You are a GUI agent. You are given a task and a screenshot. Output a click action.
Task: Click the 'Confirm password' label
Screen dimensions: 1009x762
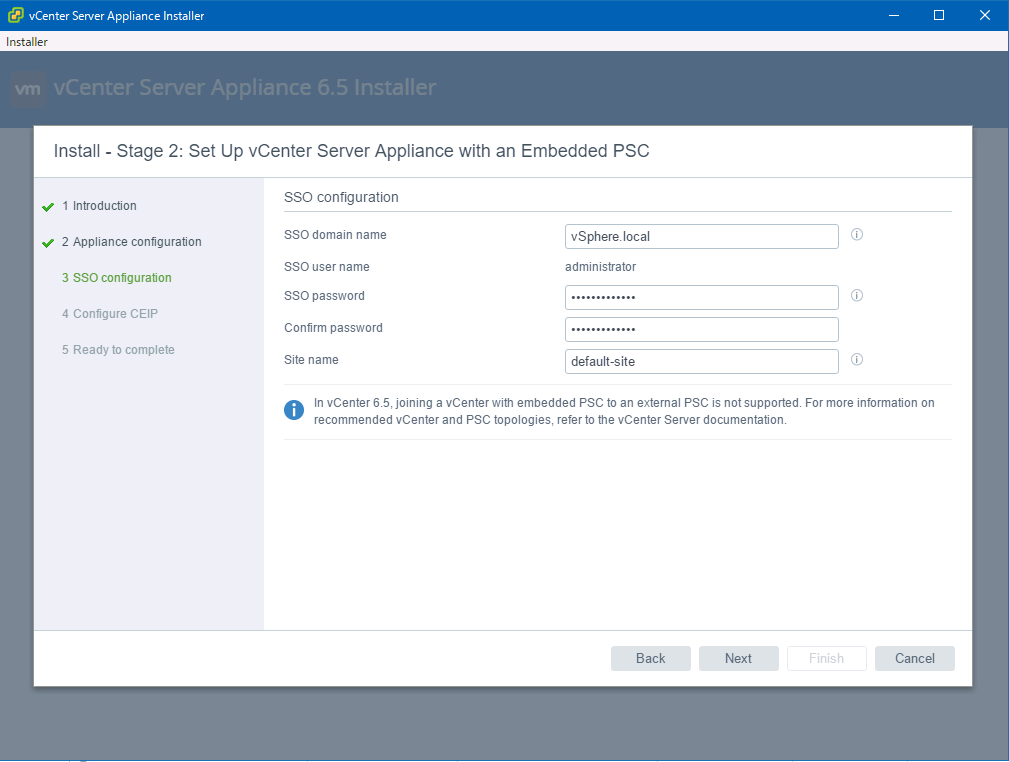tap(333, 328)
